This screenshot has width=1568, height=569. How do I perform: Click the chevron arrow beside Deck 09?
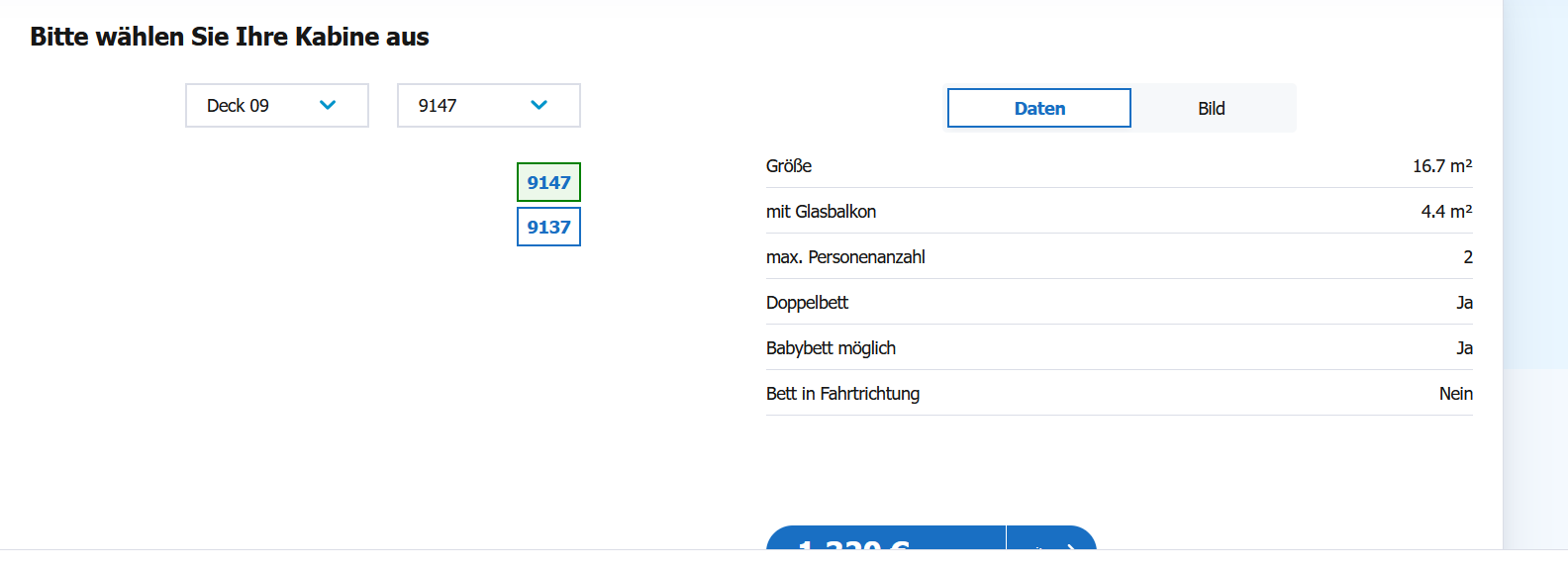tap(328, 105)
